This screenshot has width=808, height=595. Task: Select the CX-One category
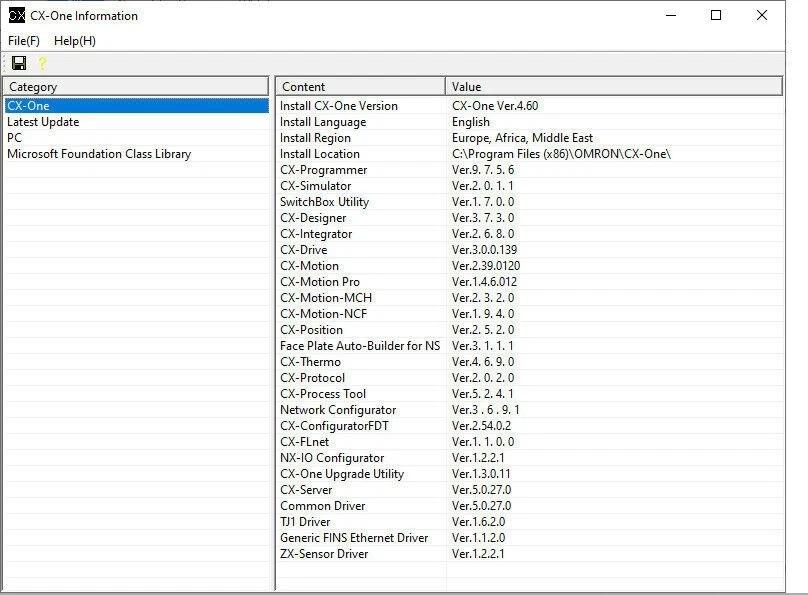[28, 106]
